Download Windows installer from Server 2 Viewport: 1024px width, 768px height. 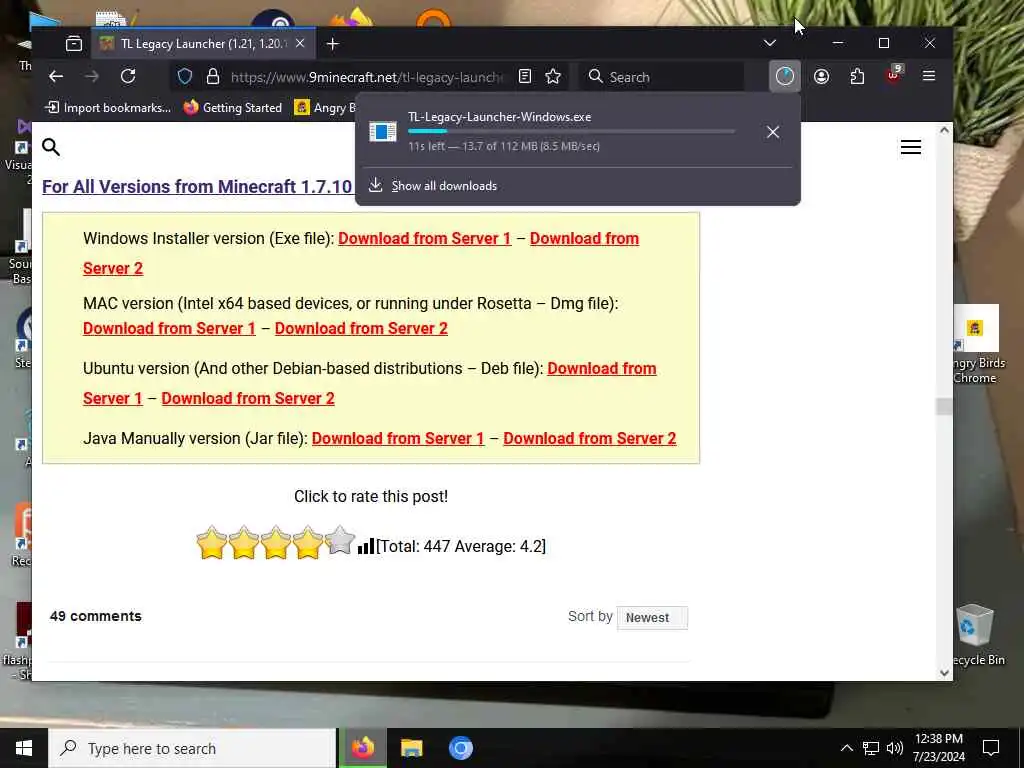click(584, 238)
